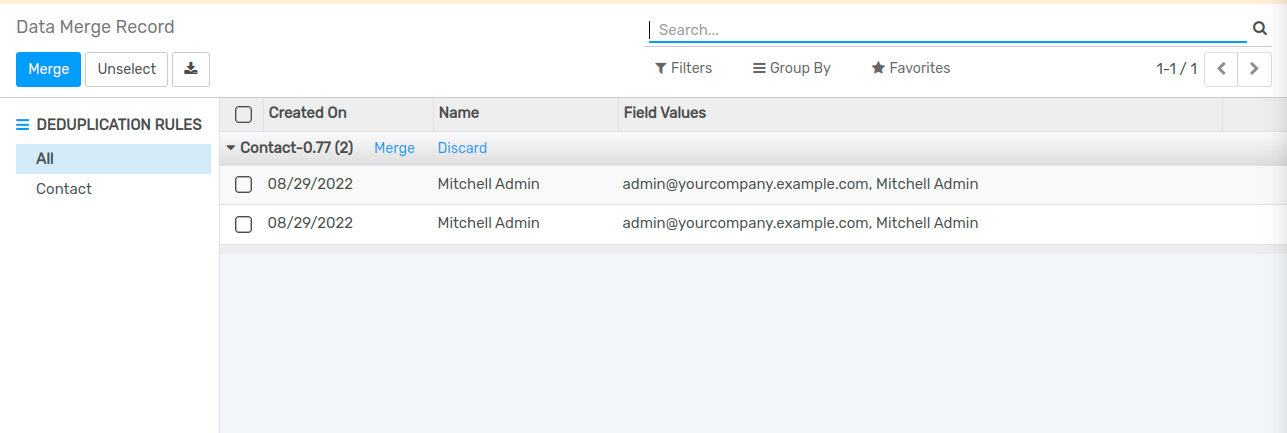The height and width of the screenshot is (433, 1287).
Task: Collapse the Contact-0.77 group
Action: pyautogui.click(x=231, y=148)
